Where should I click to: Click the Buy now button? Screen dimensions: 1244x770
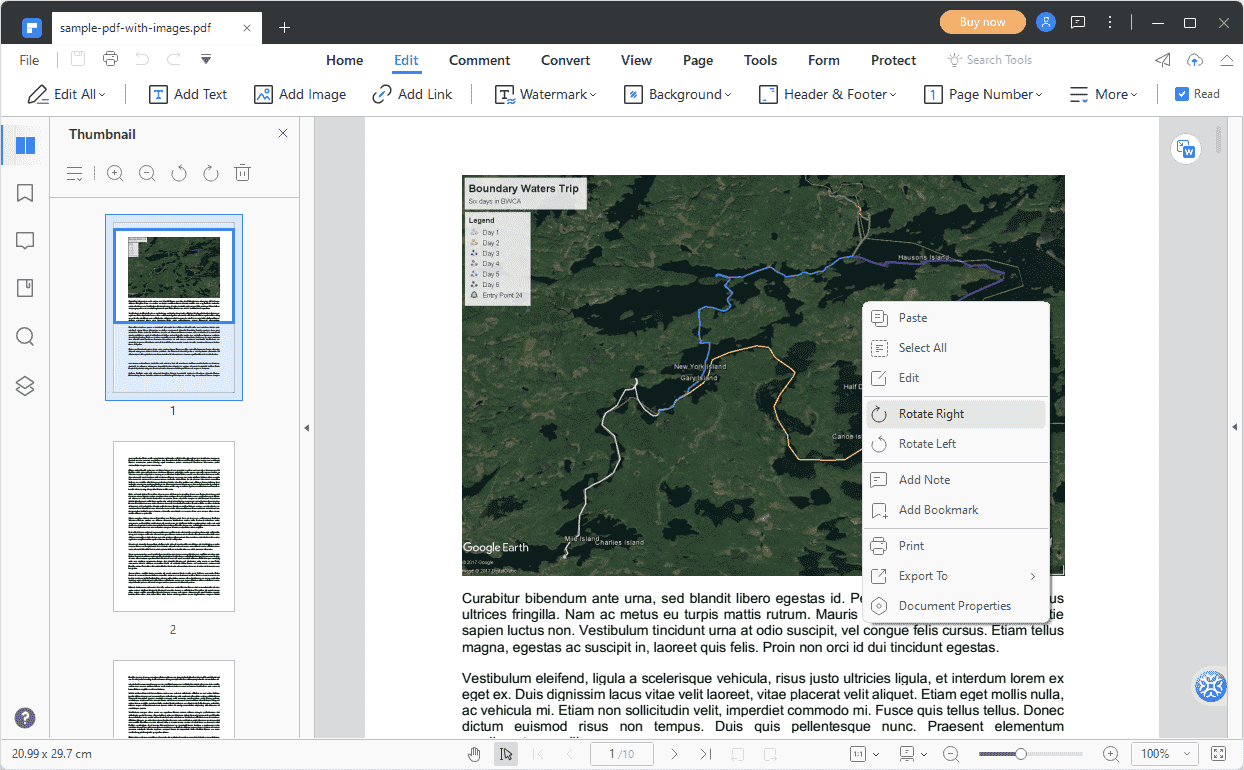coord(982,22)
